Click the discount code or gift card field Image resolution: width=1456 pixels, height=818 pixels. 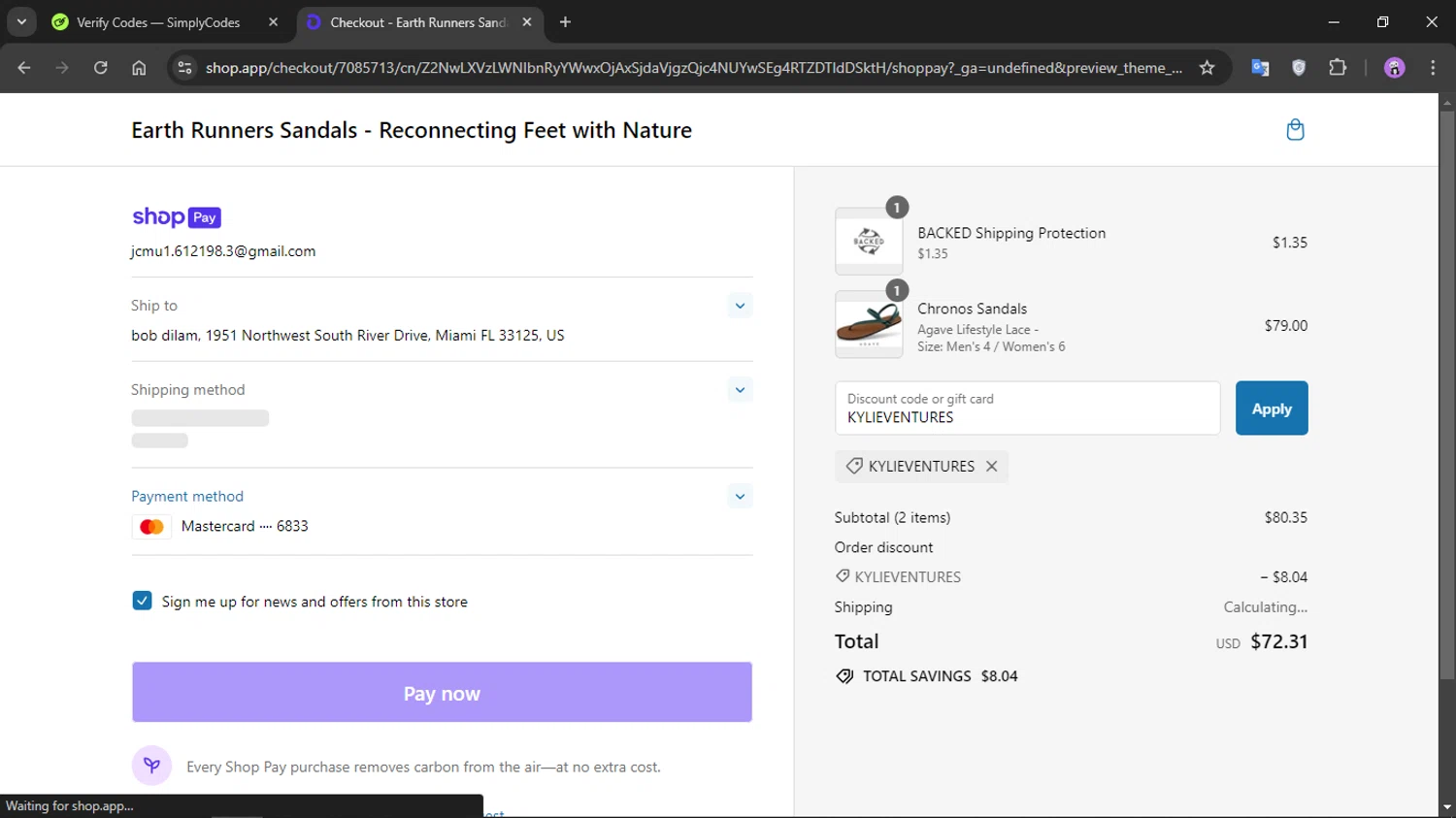click(1027, 409)
